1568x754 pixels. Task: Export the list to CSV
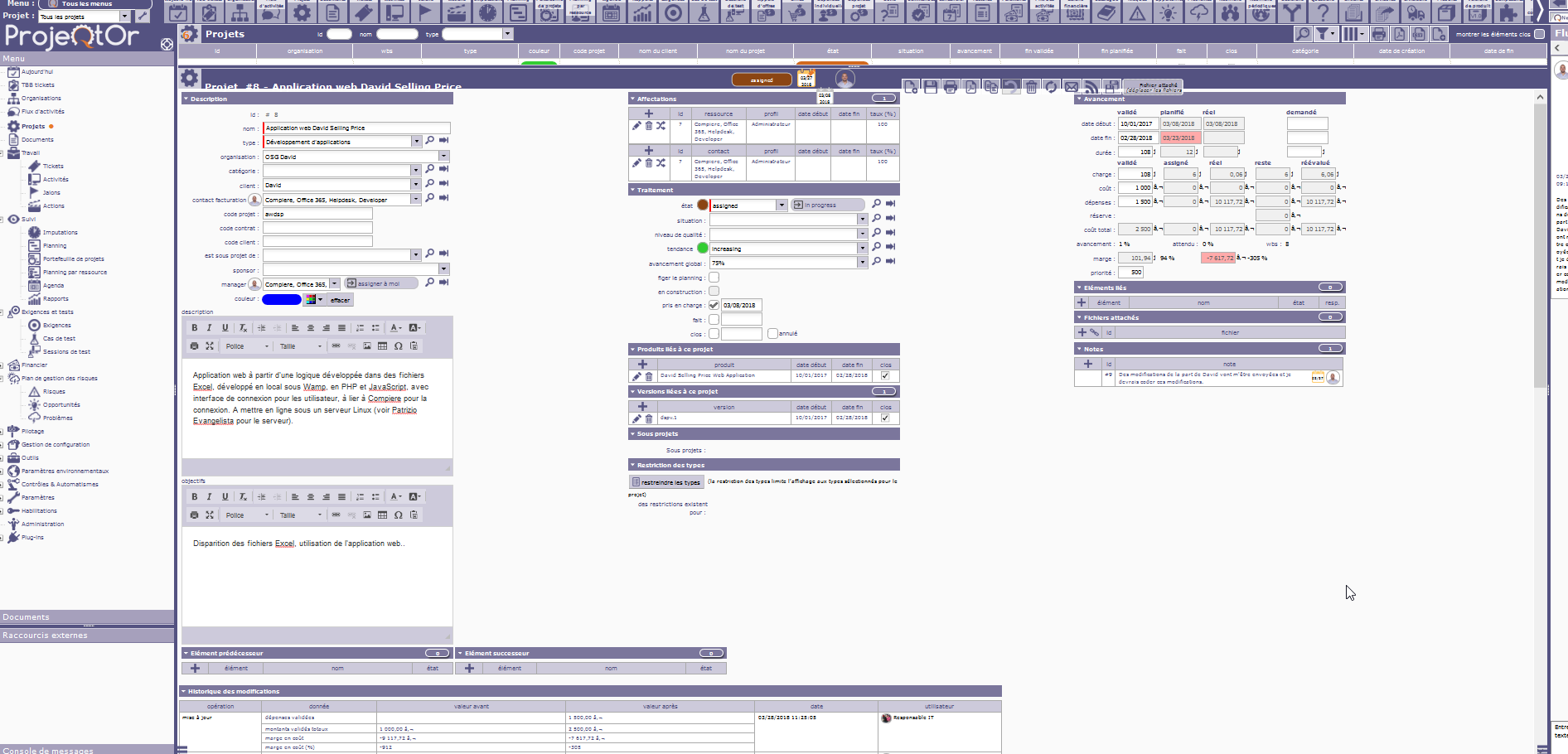[1419, 34]
